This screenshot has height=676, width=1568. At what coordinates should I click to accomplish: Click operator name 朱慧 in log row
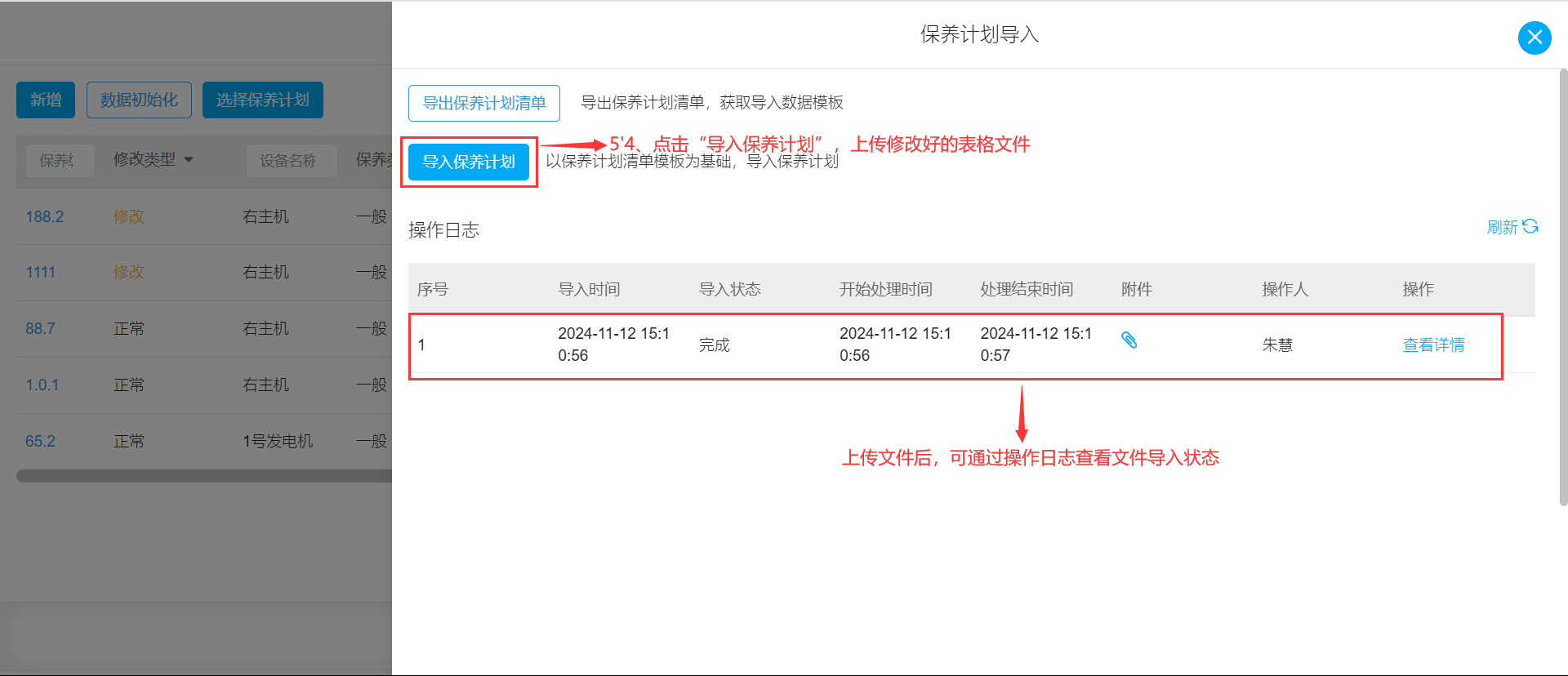click(1277, 345)
